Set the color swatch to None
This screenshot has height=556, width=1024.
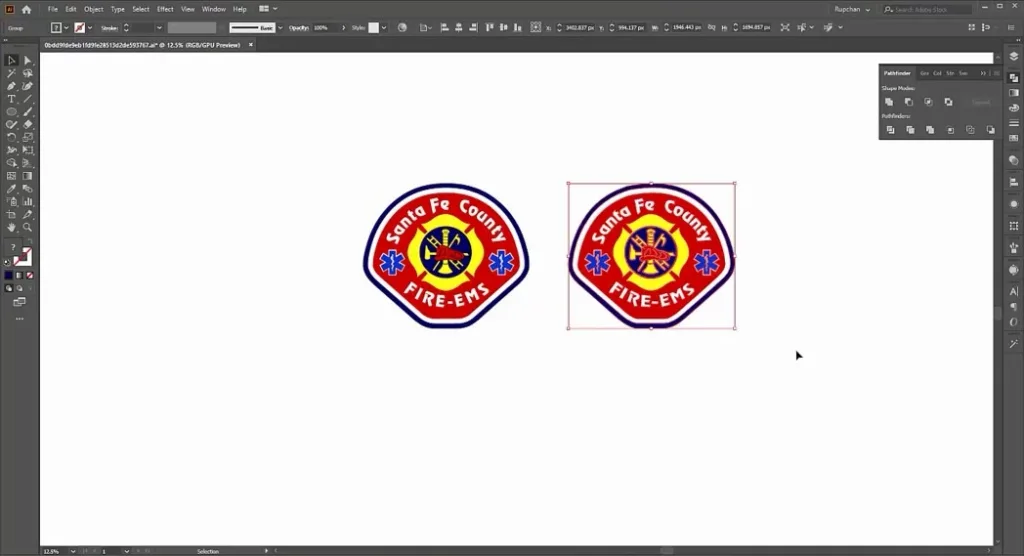pos(29,276)
